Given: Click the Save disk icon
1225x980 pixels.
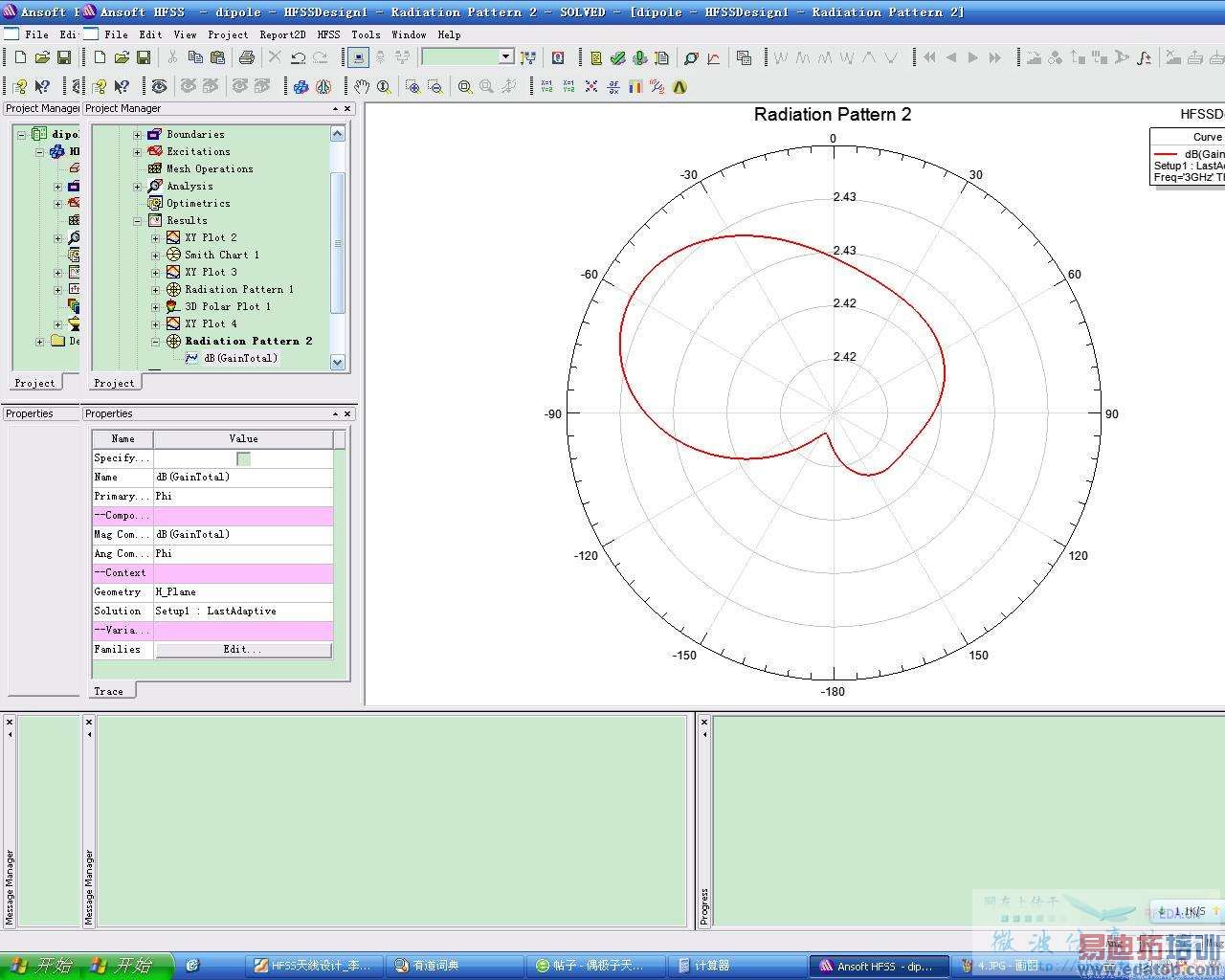Looking at the screenshot, I should [144, 58].
